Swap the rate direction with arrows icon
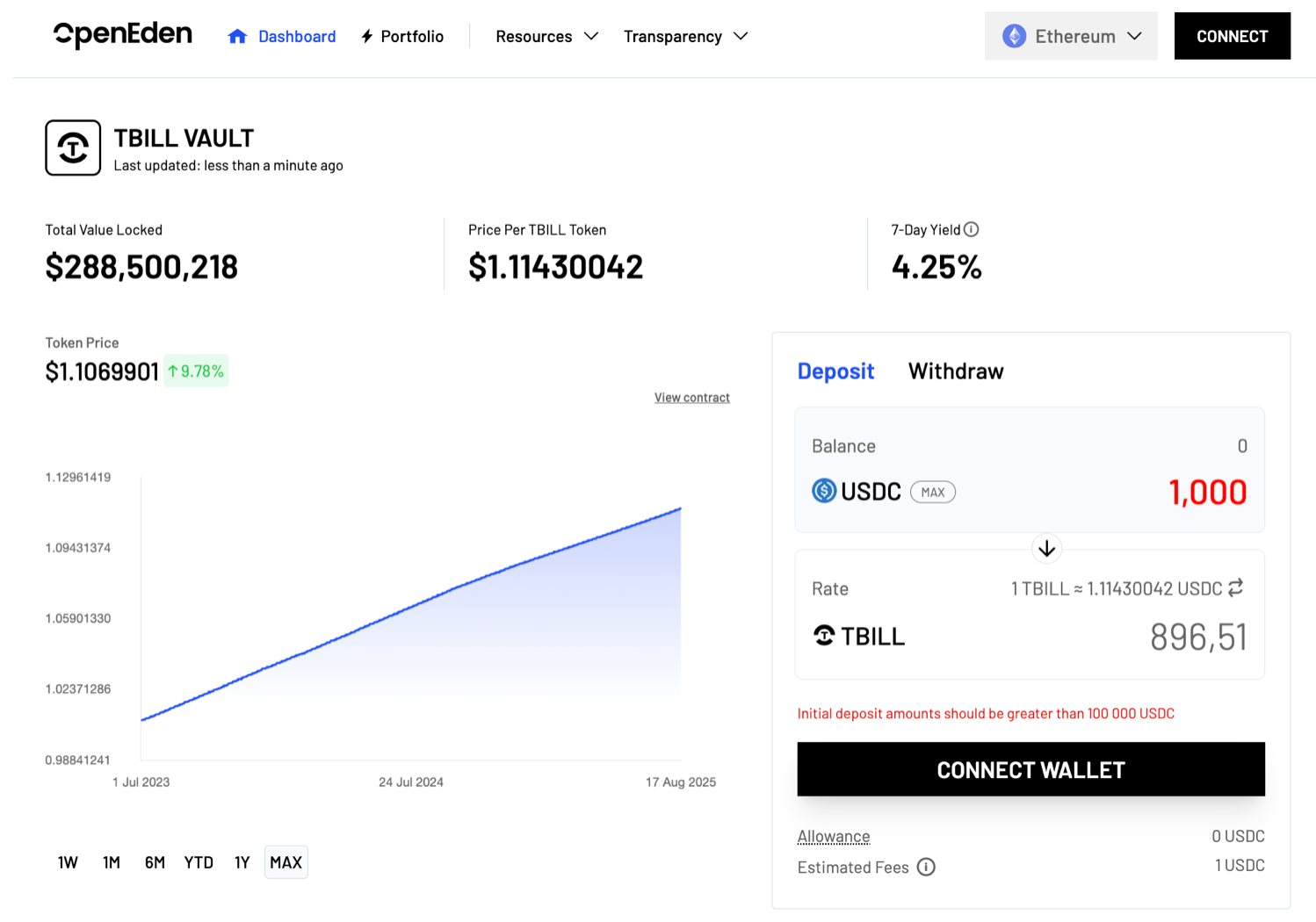The image size is (1316, 922). pyautogui.click(x=1236, y=587)
